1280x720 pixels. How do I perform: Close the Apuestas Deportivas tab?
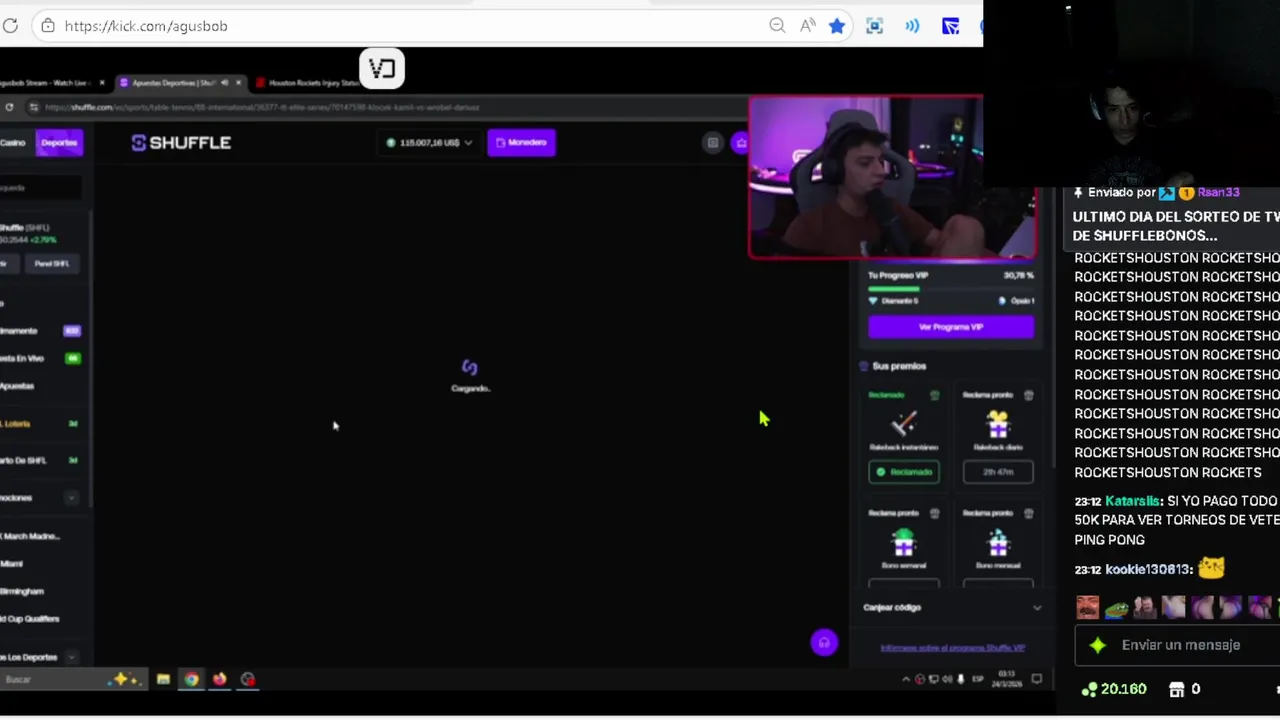tap(238, 83)
